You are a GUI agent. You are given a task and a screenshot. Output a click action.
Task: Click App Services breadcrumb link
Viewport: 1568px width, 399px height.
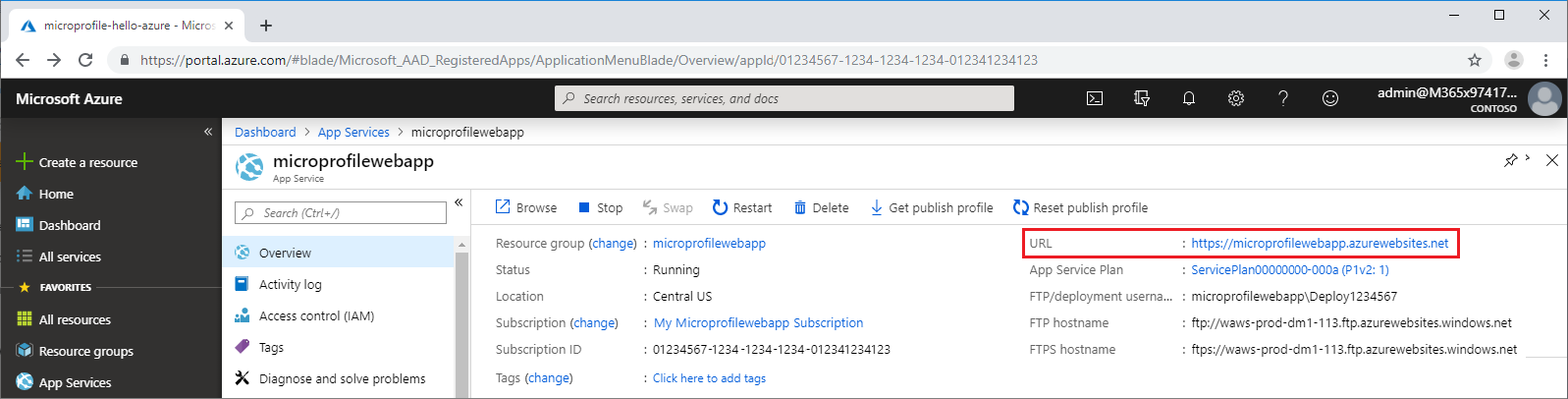[x=353, y=132]
